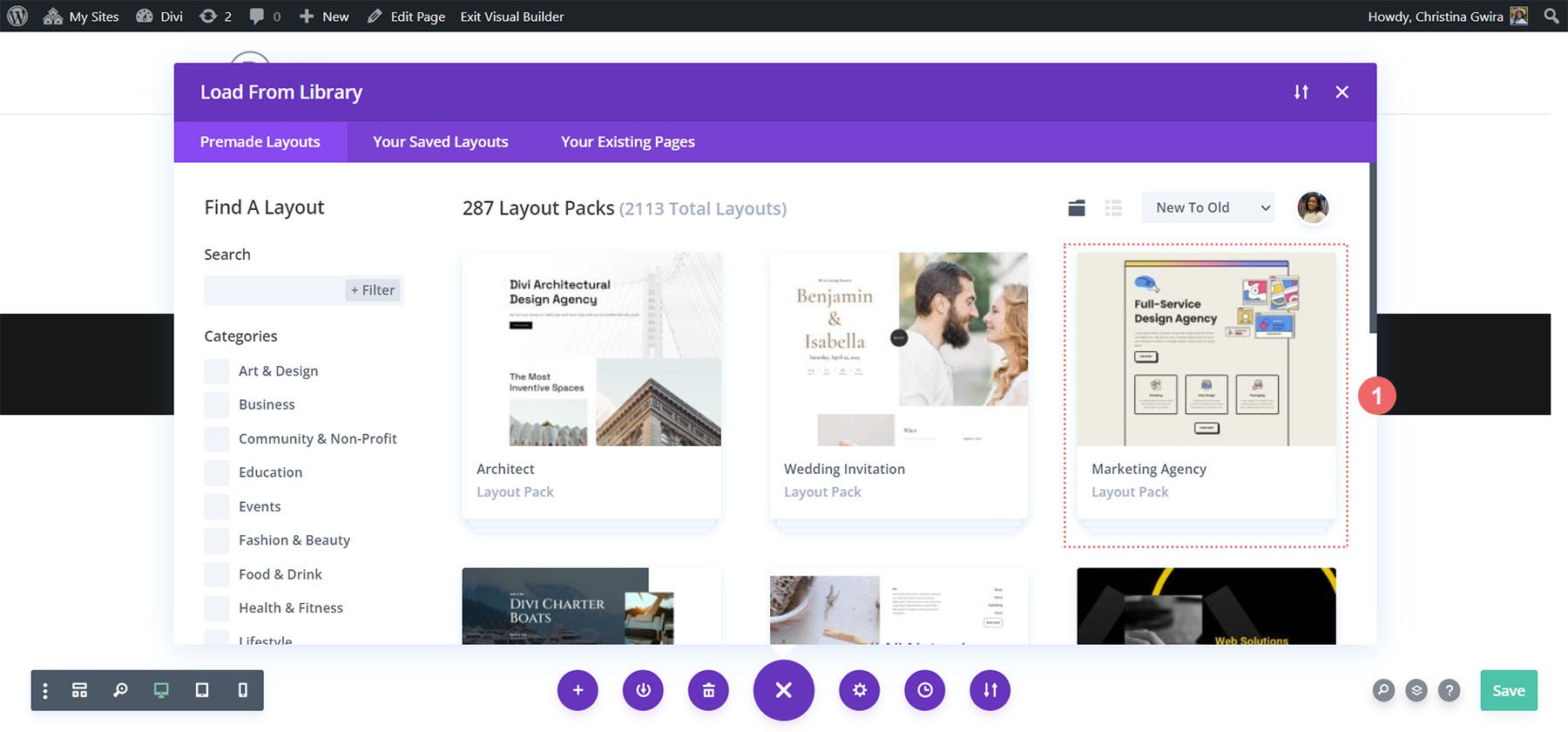The width and height of the screenshot is (1568, 732).
Task: Add New content from admin bar
Action: click(x=324, y=16)
